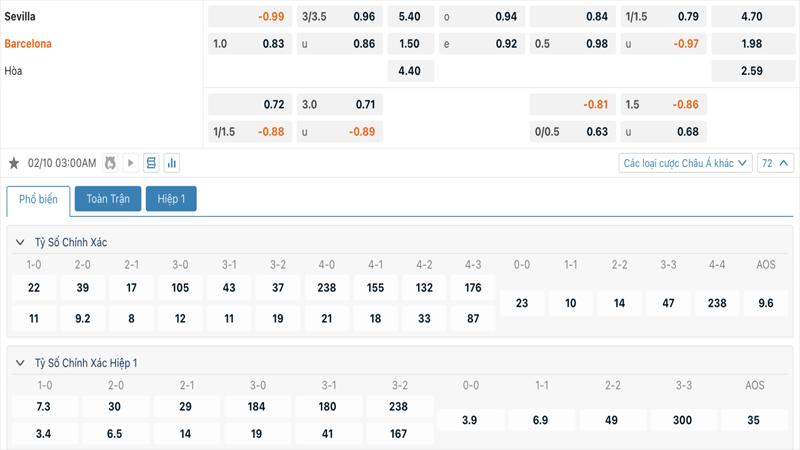Click the Barcelona team name
Image resolution: width=800 pixels, height=450 pixels.
click(x=28, y=44)
